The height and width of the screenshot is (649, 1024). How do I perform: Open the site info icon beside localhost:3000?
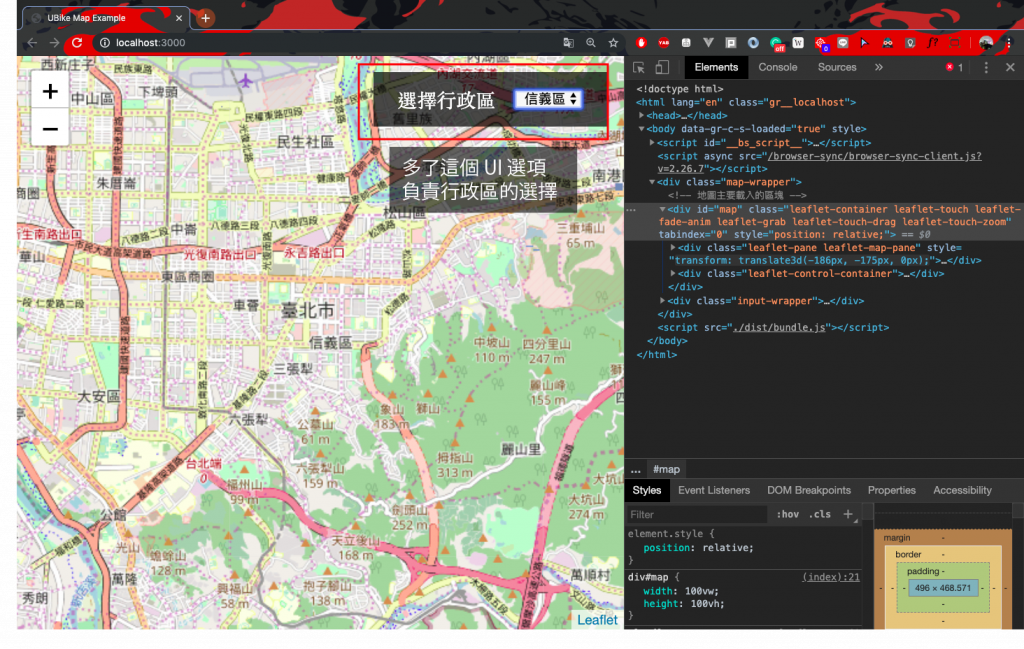coord(104,42)
